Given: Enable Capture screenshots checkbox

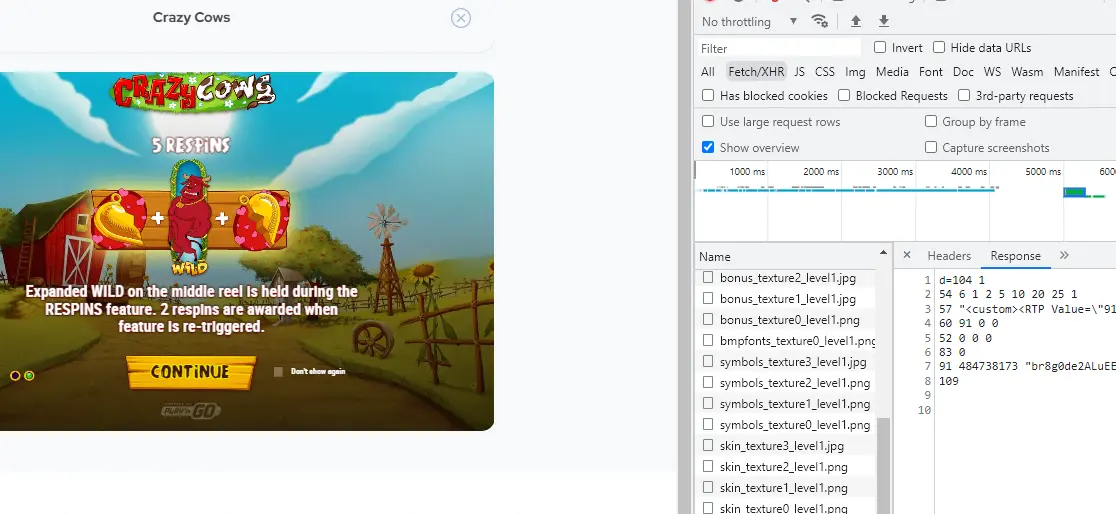Looking at the screenshot, I should click(930, 147).
